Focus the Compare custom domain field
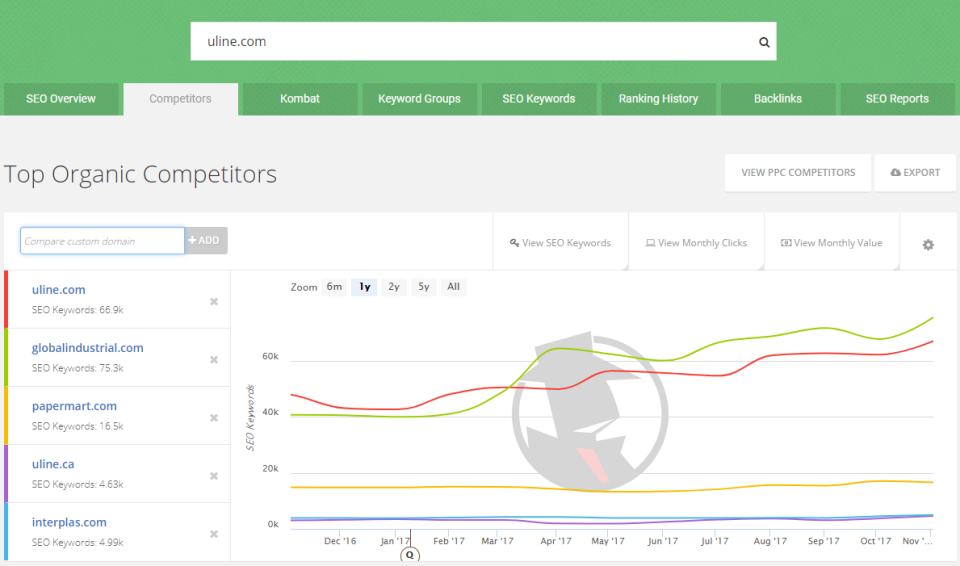 click(x=102, y=241)
